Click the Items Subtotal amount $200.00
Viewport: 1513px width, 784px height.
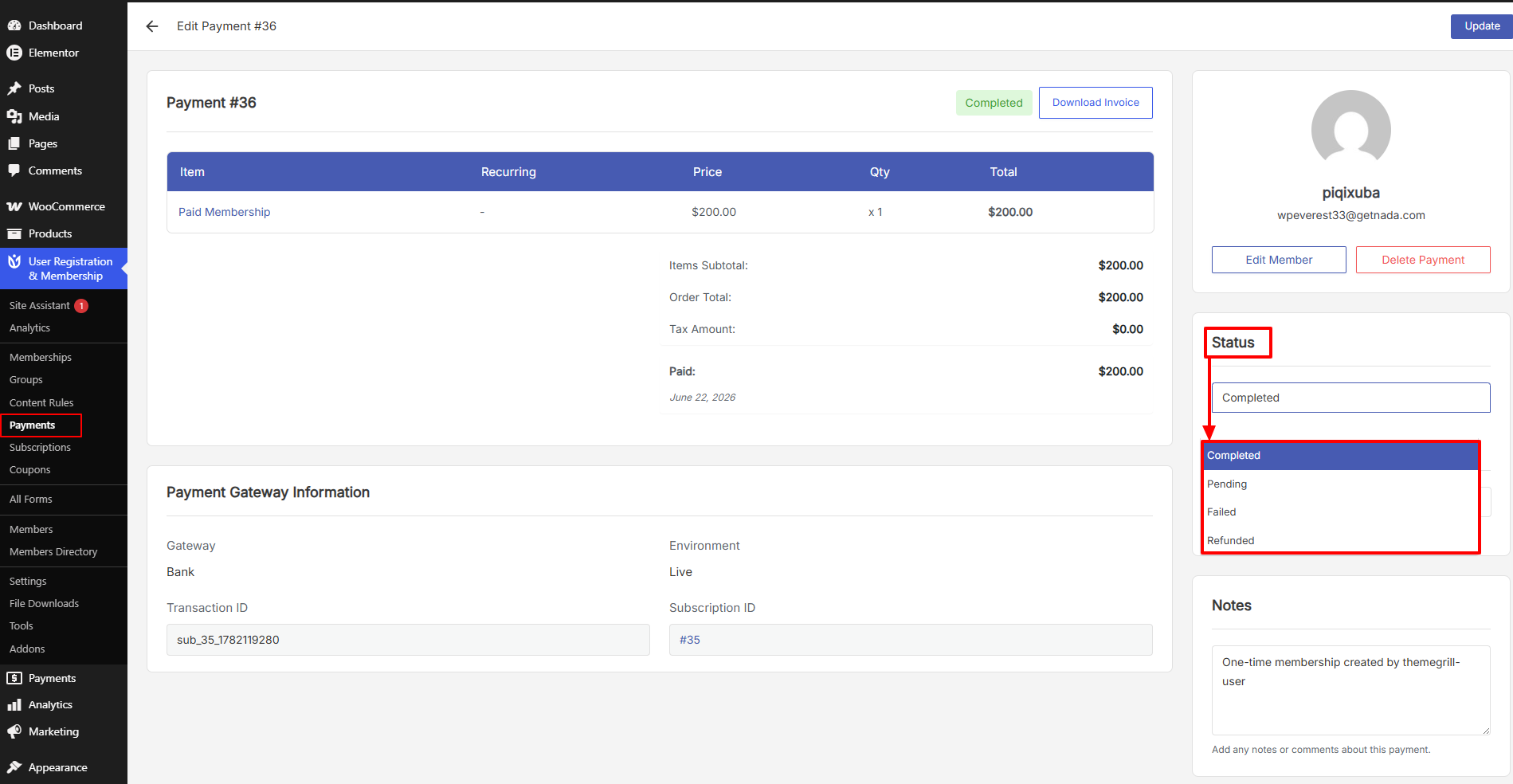click(1120, 265)
